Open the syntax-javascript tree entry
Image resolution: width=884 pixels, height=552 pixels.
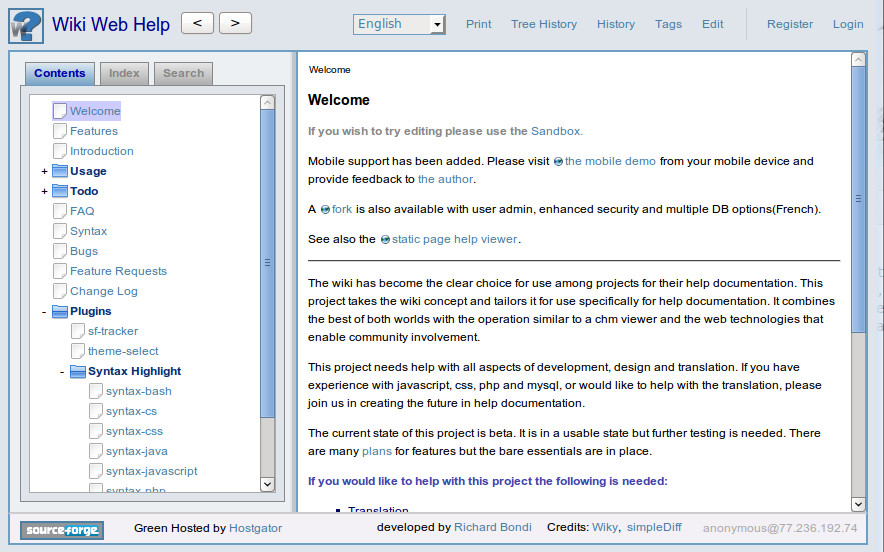point(152,471)
